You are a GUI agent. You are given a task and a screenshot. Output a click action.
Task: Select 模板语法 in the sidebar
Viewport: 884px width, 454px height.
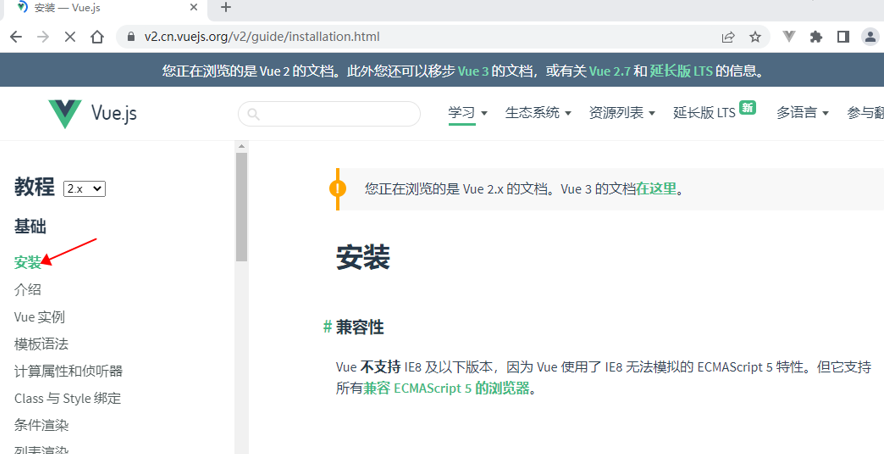[x=41, y=343]
